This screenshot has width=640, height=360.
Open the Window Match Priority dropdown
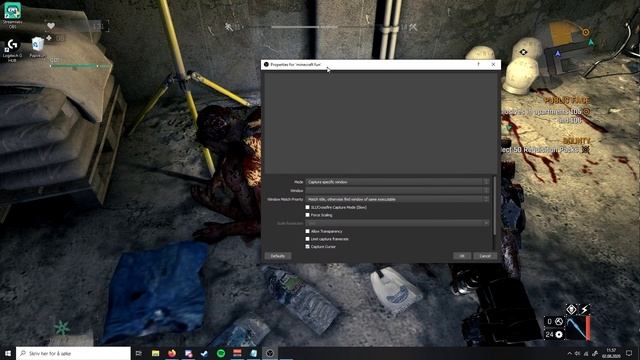[397, 199]
